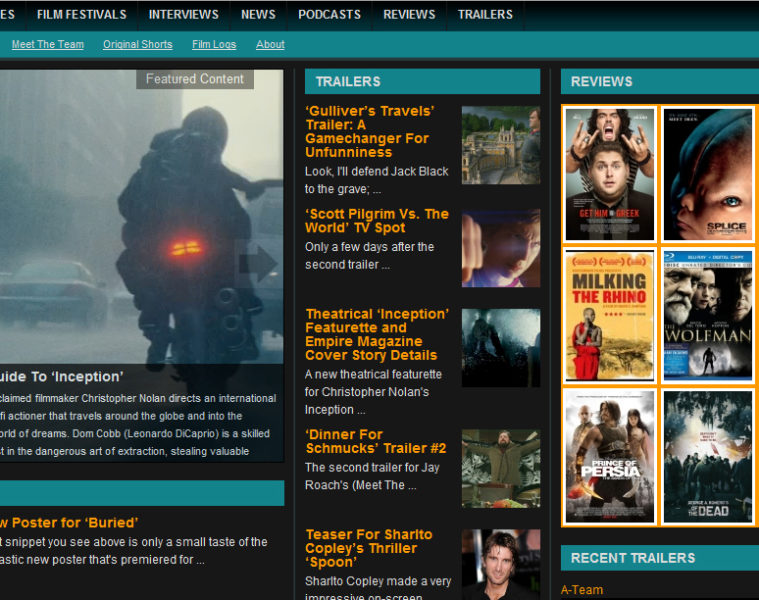759x600 pixels.
Task: Open the Scott Pilgrim trailer thumbnail
Action: click(500, 248)
